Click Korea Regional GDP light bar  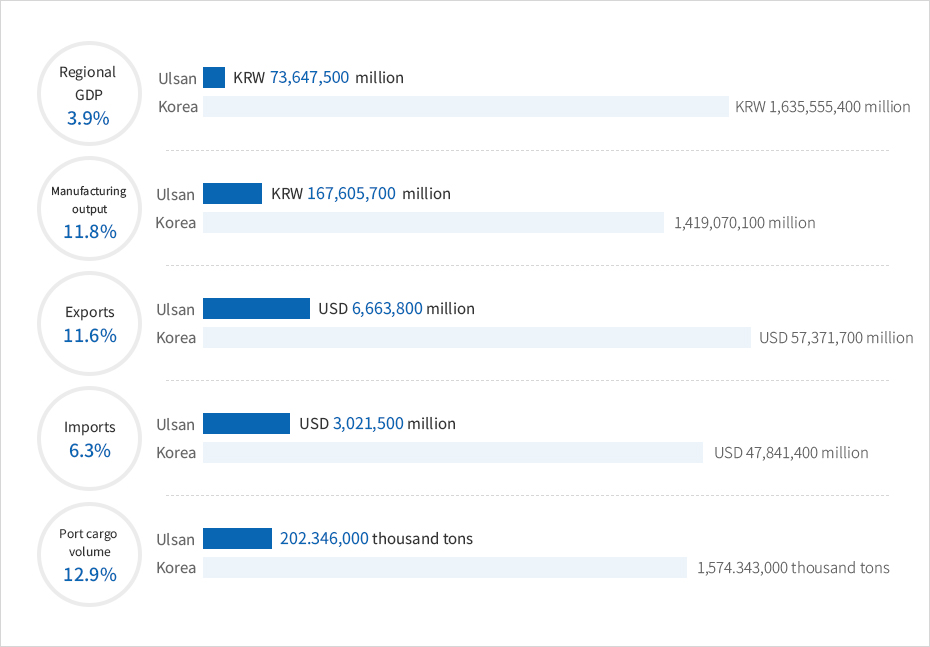[x=466, y=107]
